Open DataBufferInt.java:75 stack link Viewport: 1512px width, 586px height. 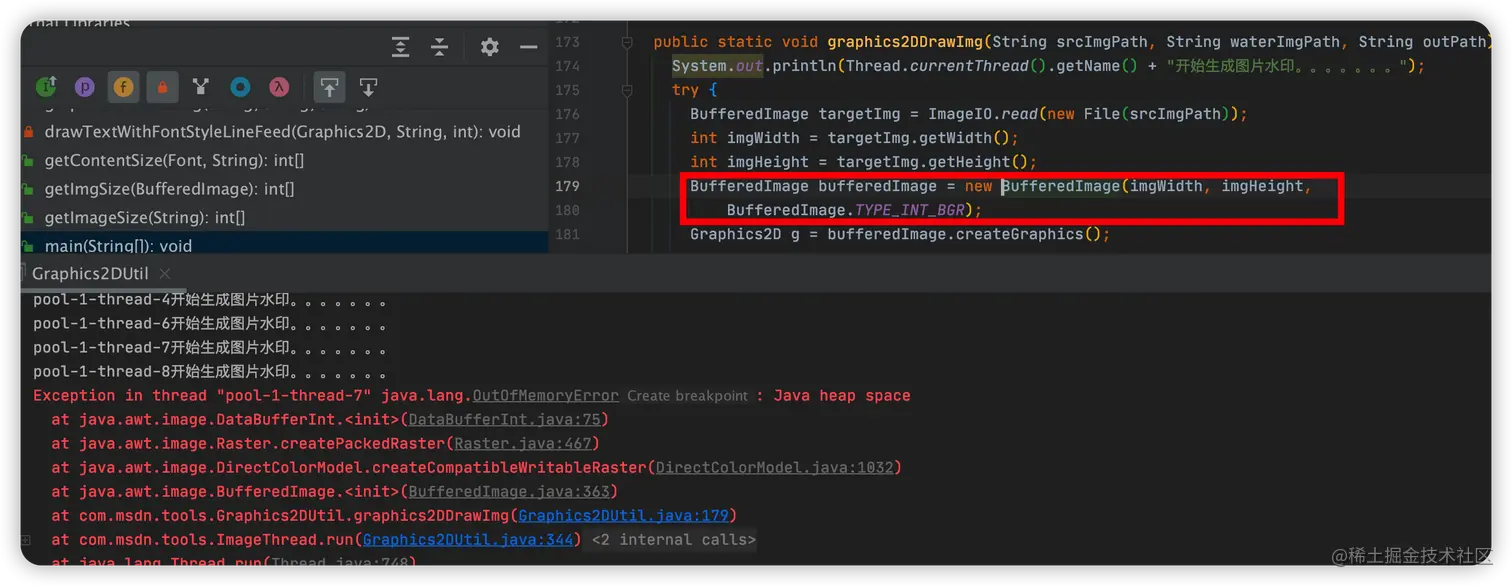pyautogui.click(x=504, y=420)
